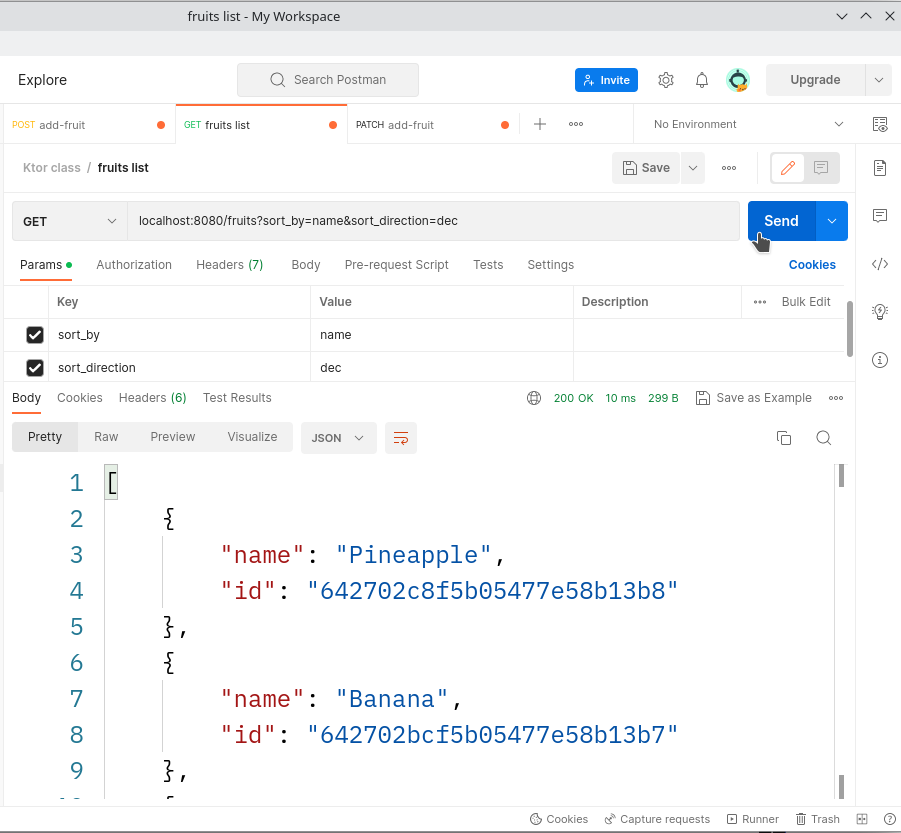Open response Headers (6) tab

153,398
